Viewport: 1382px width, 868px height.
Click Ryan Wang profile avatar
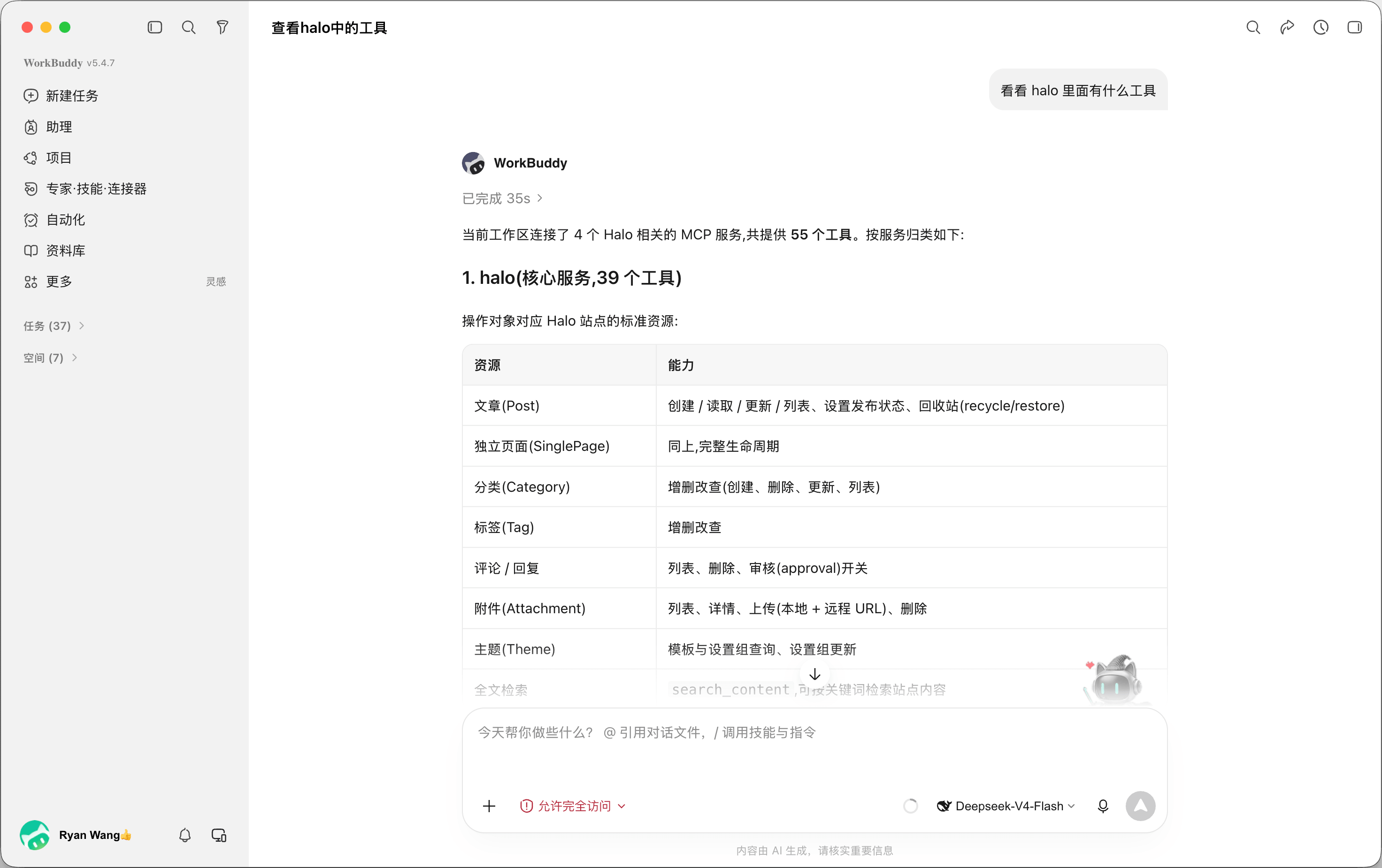point(34,835)
